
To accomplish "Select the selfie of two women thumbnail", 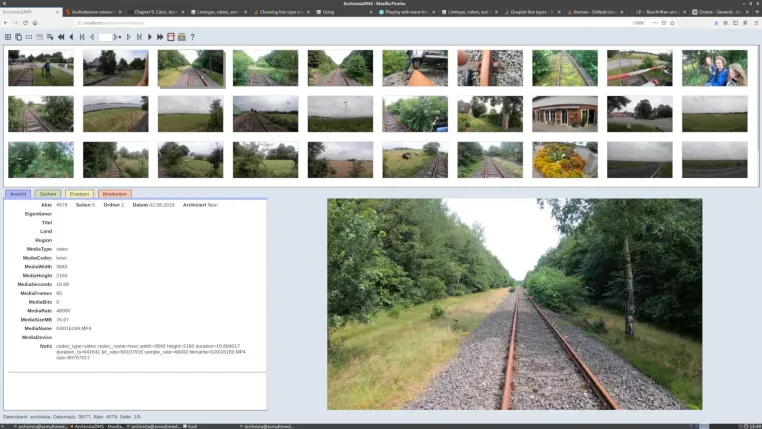I will (x=714, y=68).
